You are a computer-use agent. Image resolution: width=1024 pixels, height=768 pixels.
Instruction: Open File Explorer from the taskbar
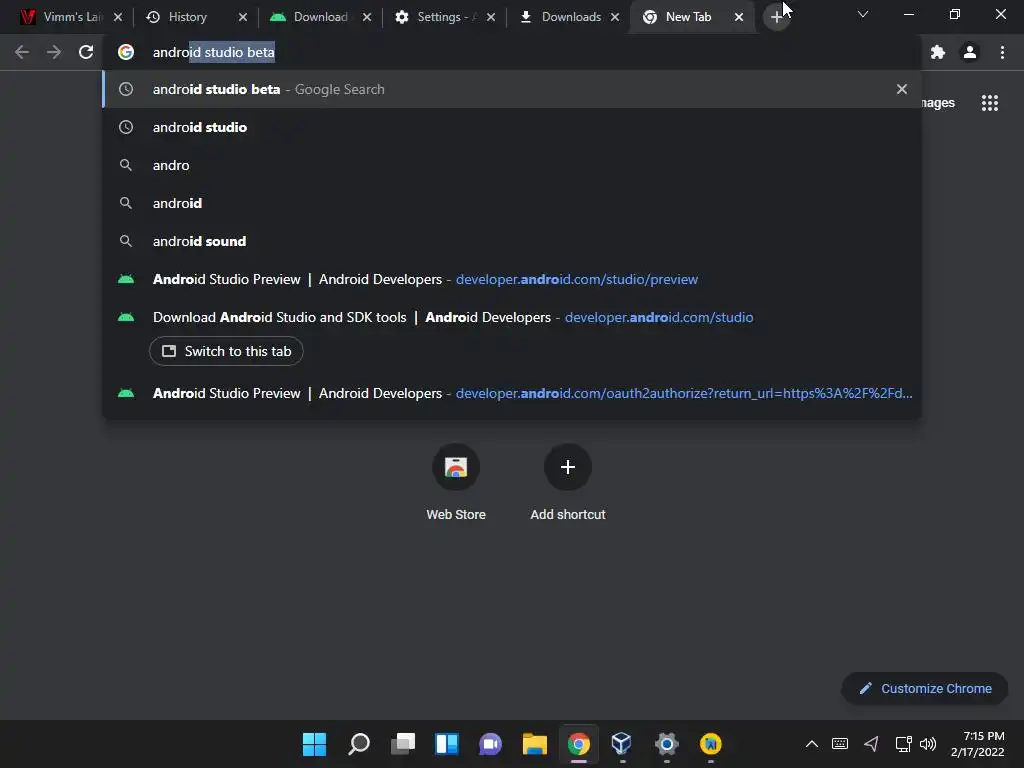tap(534, 744)
